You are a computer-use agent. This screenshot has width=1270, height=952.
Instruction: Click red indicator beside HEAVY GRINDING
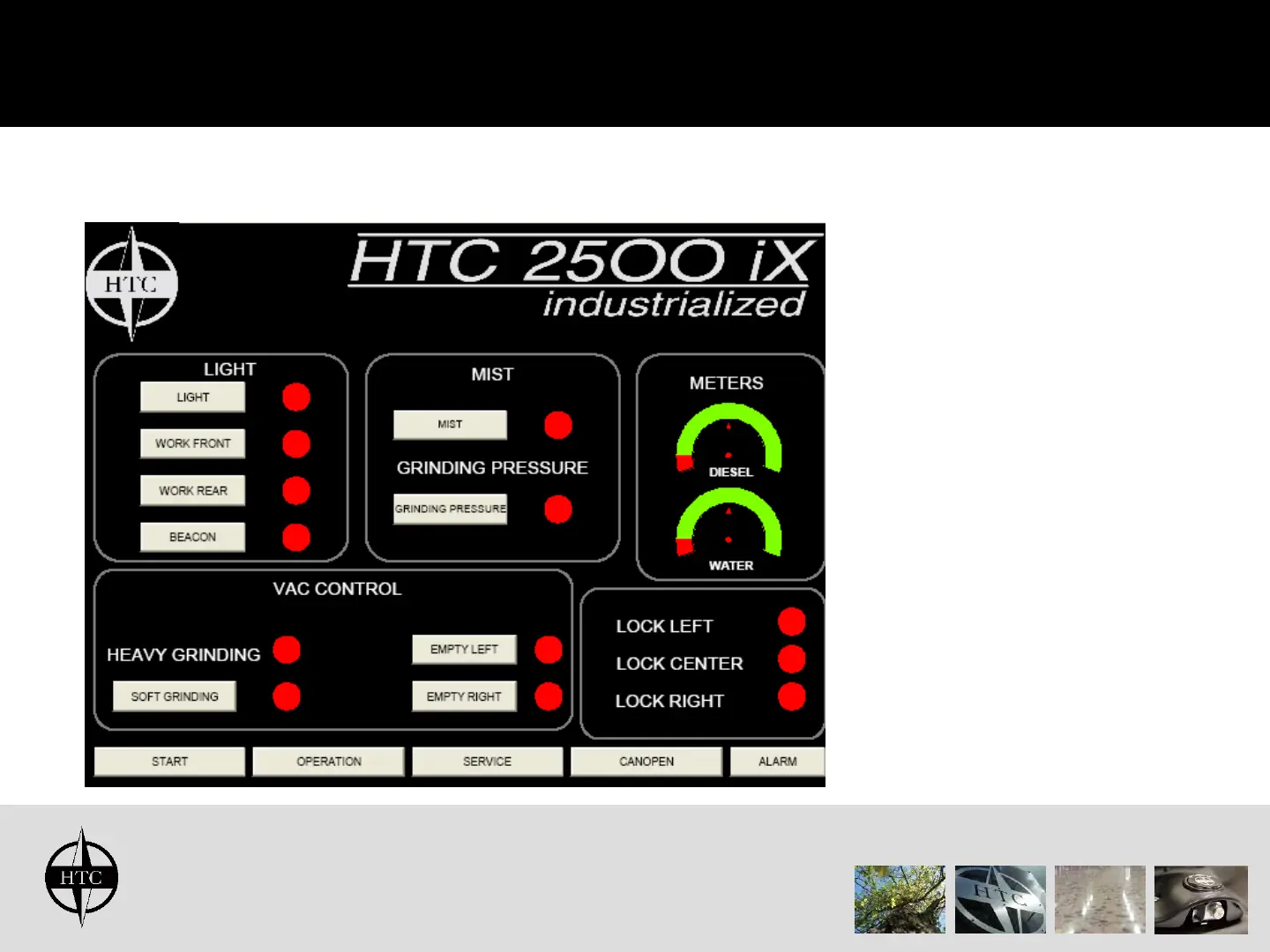(x=287, y=650)
